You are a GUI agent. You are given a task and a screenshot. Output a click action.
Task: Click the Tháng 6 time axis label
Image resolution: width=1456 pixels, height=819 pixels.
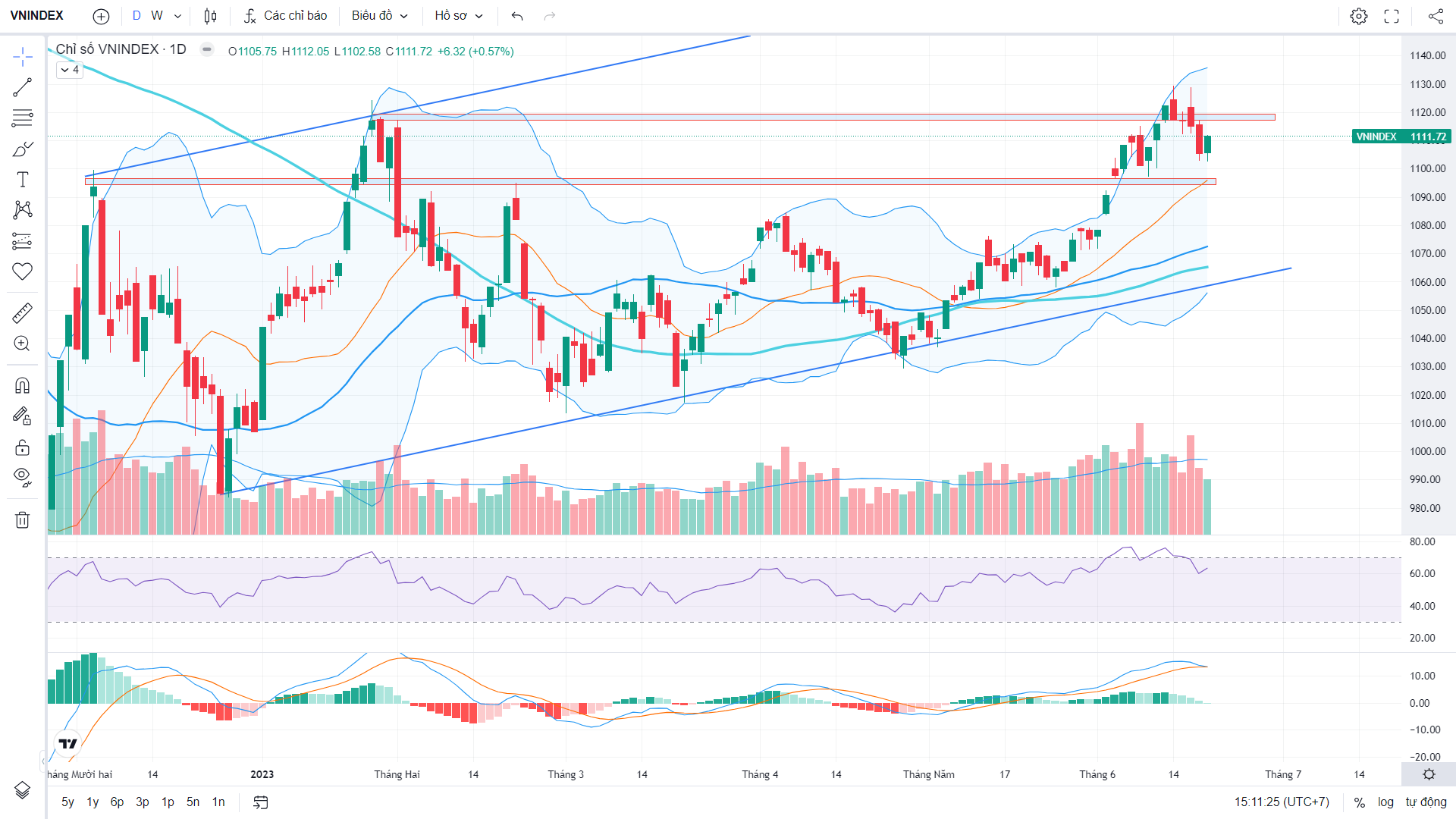tap(1097, 774)
